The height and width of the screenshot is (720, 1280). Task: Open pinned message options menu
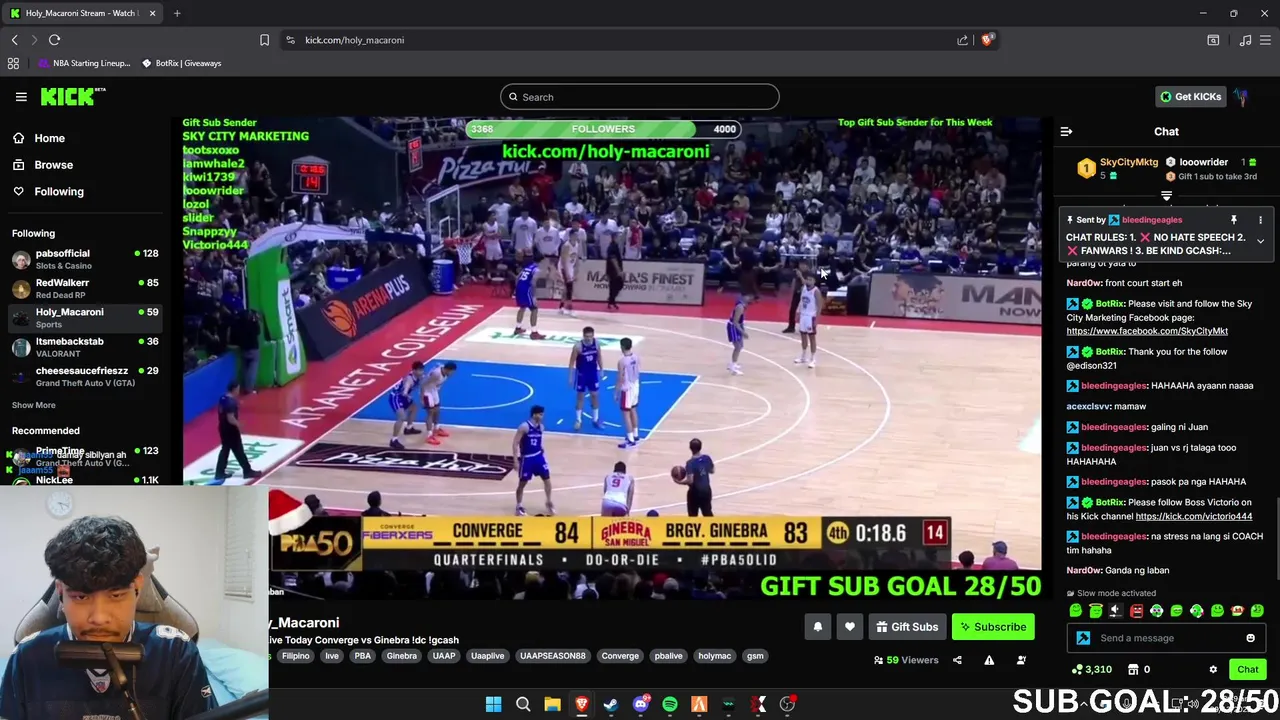(x=1260, y=220)
